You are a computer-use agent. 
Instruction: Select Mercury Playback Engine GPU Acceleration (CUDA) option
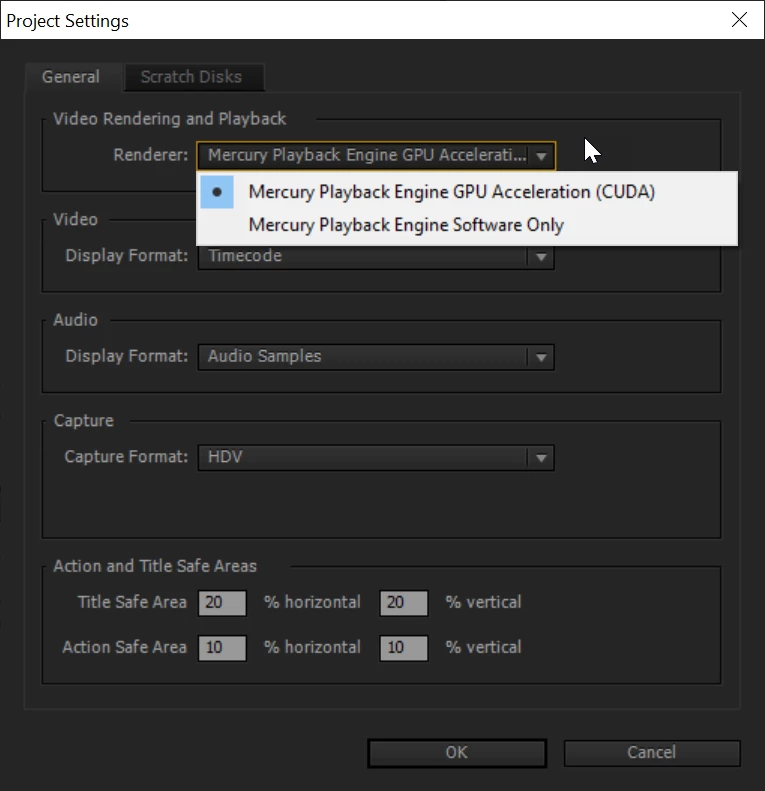(467, 192)
